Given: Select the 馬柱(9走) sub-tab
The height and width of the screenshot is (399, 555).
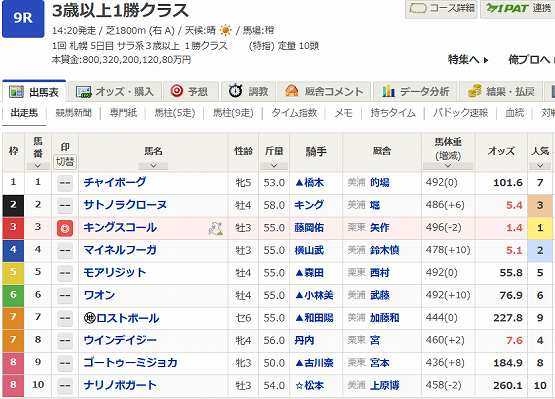Looking at the screenshot, I should (x=233, y=113).
